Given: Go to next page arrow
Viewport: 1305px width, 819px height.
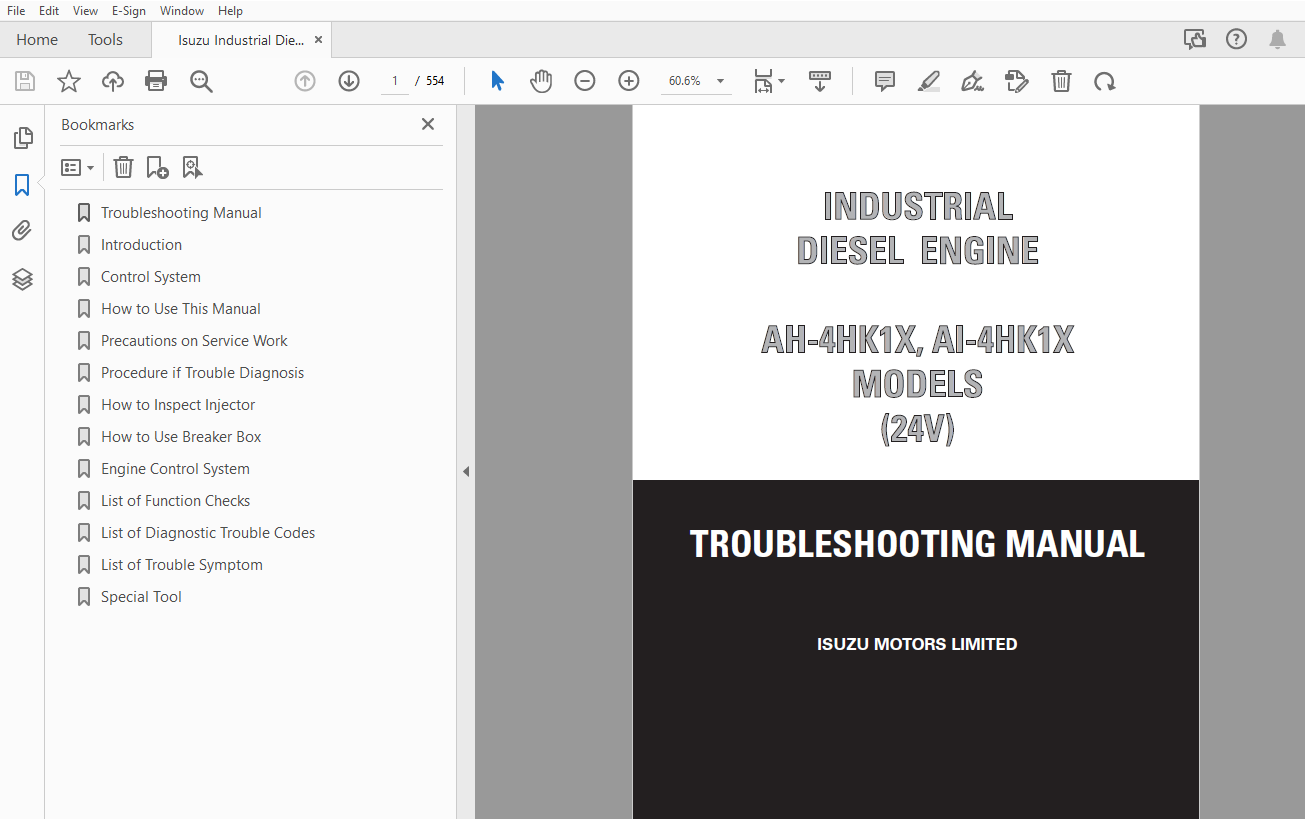Looking at the screenshot, I should [349, 81].
